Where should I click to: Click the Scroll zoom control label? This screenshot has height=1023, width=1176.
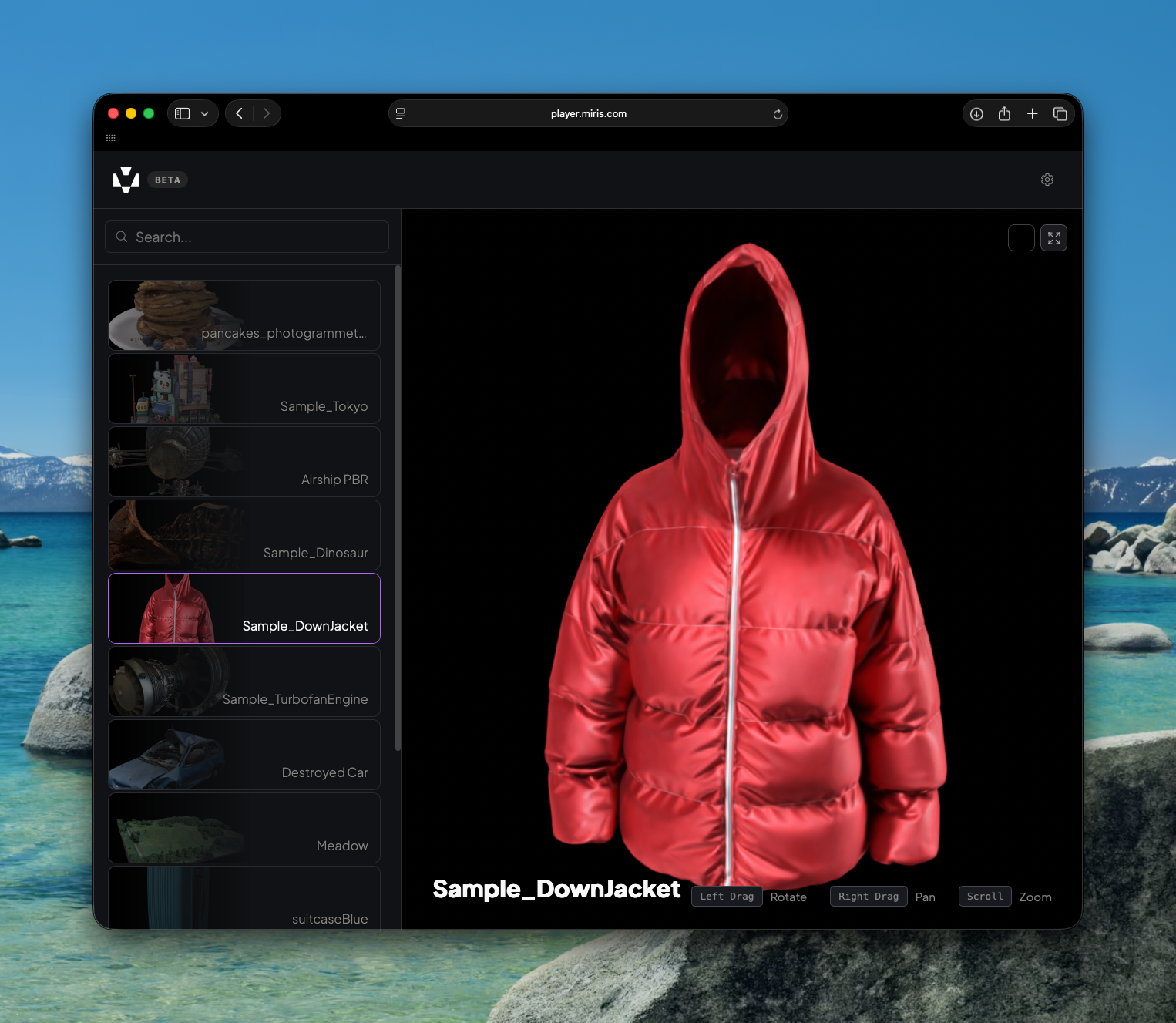pos(984,896)
